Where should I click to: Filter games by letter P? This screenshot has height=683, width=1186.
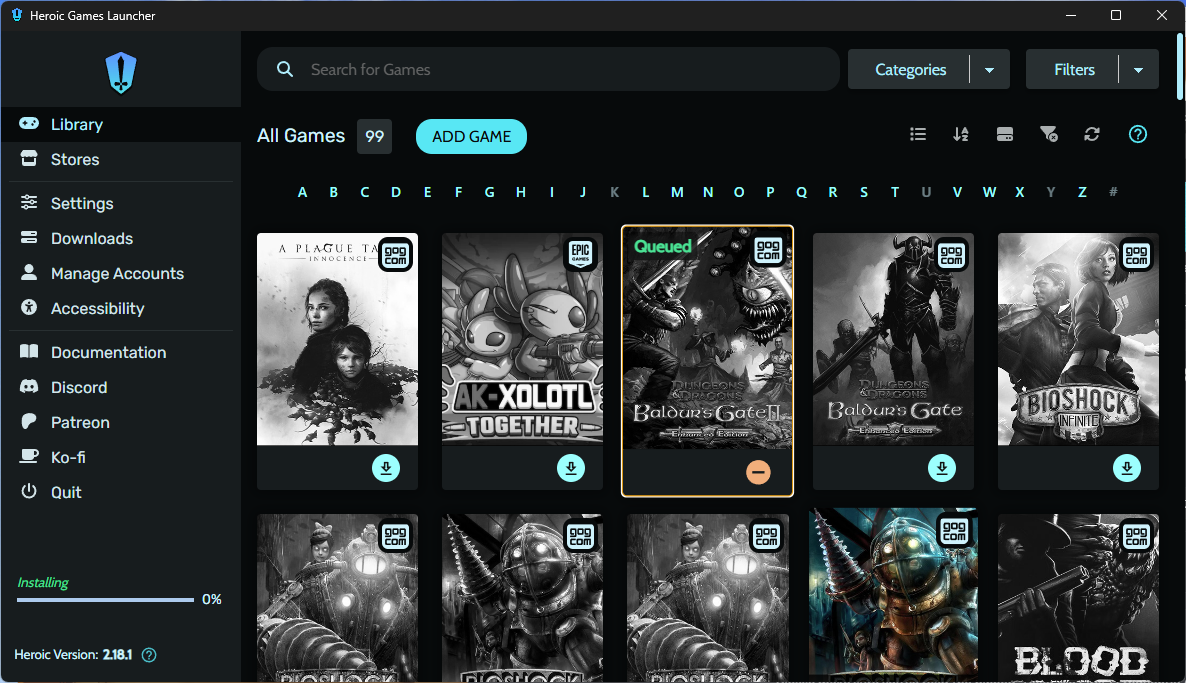point(770,192)
